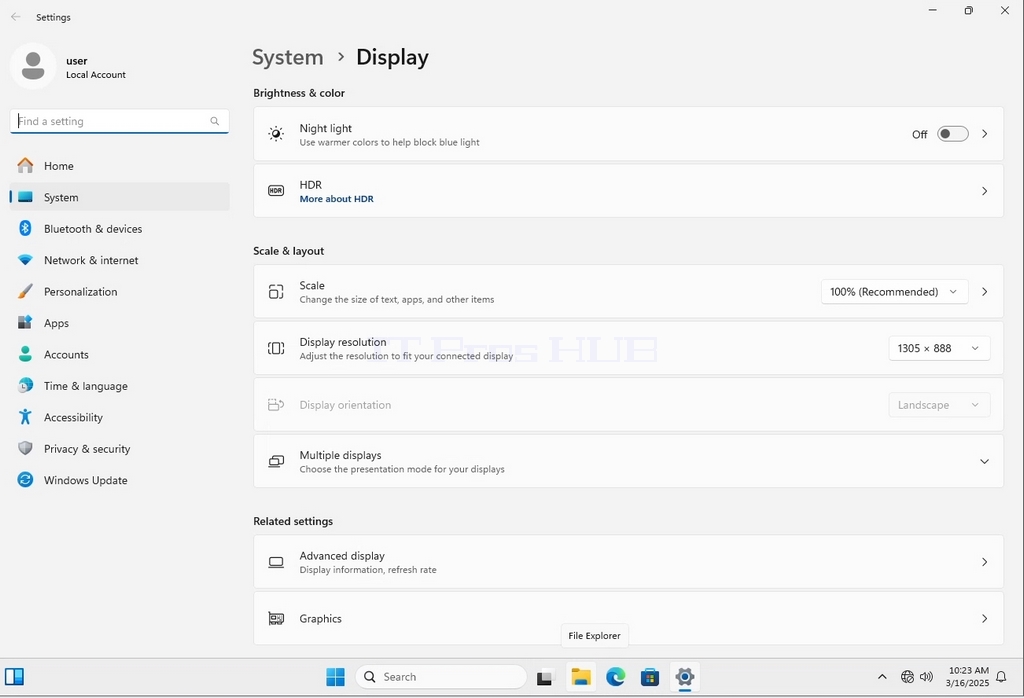Open Network & internet category
Screen dimensions: 1024x698
point(120,260)
